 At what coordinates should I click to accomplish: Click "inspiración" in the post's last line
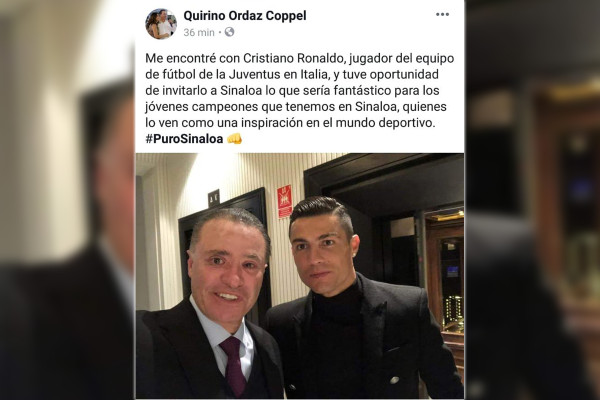269,123
